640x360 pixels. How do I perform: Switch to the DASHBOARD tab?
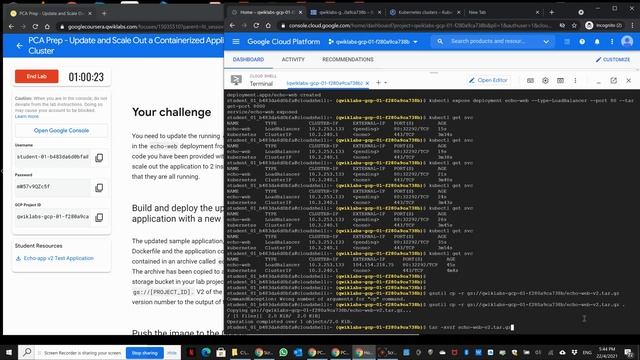tap(248, 60)
